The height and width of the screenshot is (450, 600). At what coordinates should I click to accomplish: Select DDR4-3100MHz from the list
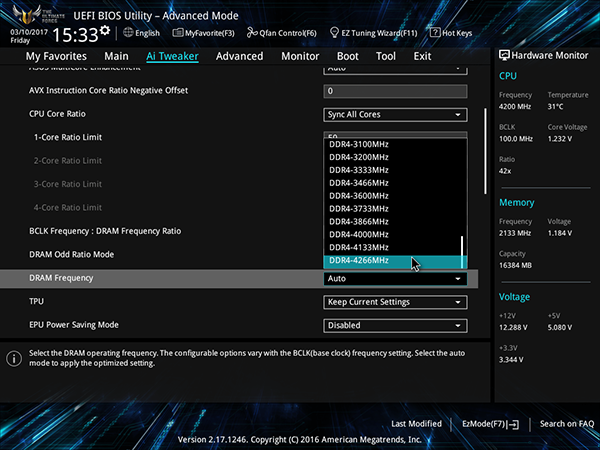pos(393,144)
